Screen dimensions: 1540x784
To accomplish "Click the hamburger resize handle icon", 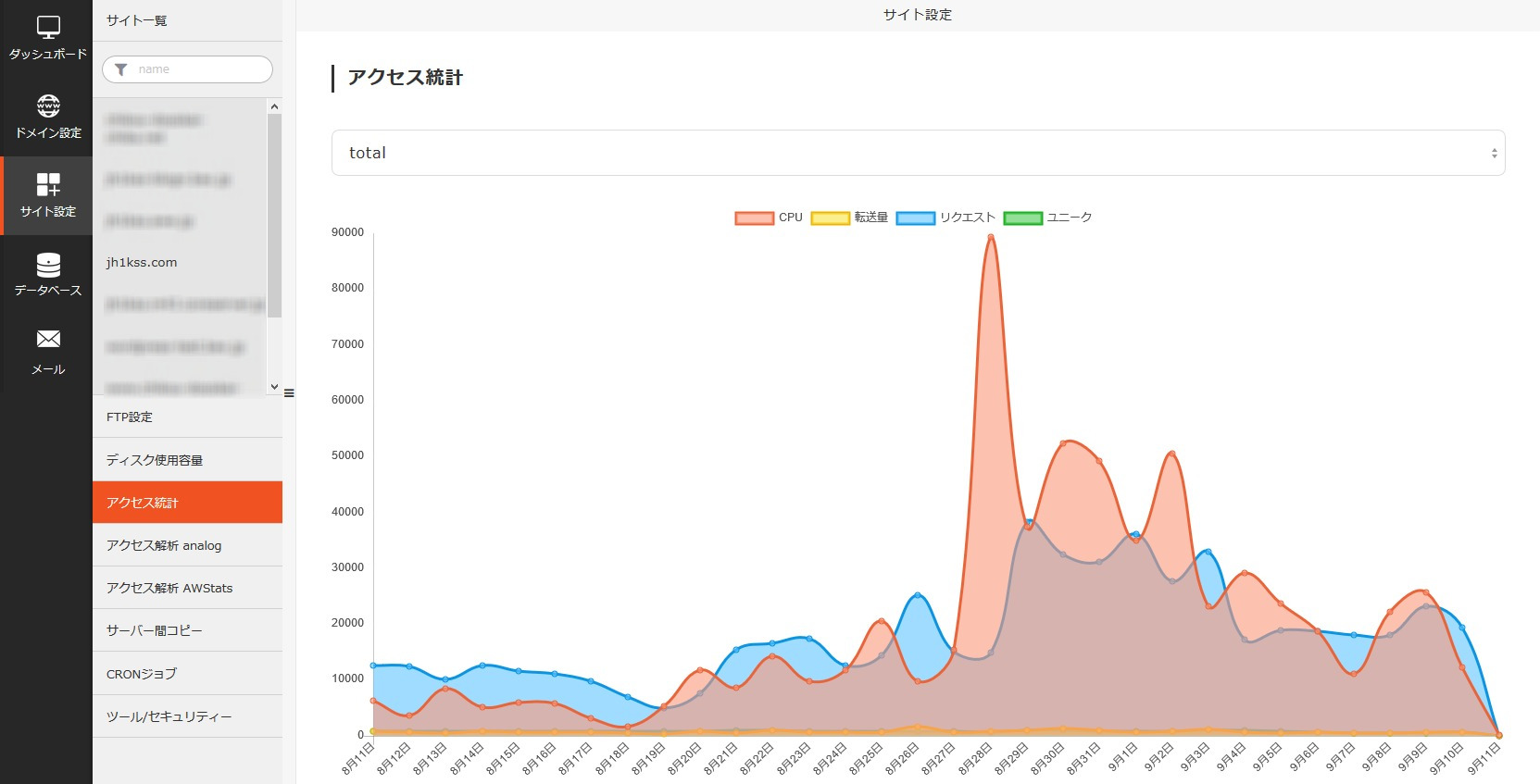I will tap(289, 393).
